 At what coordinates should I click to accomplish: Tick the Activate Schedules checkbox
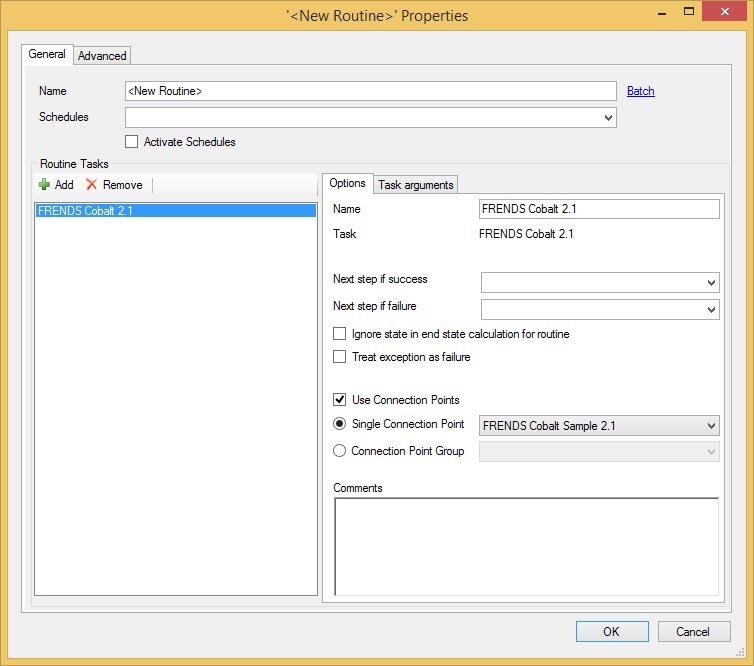[131, 142]
